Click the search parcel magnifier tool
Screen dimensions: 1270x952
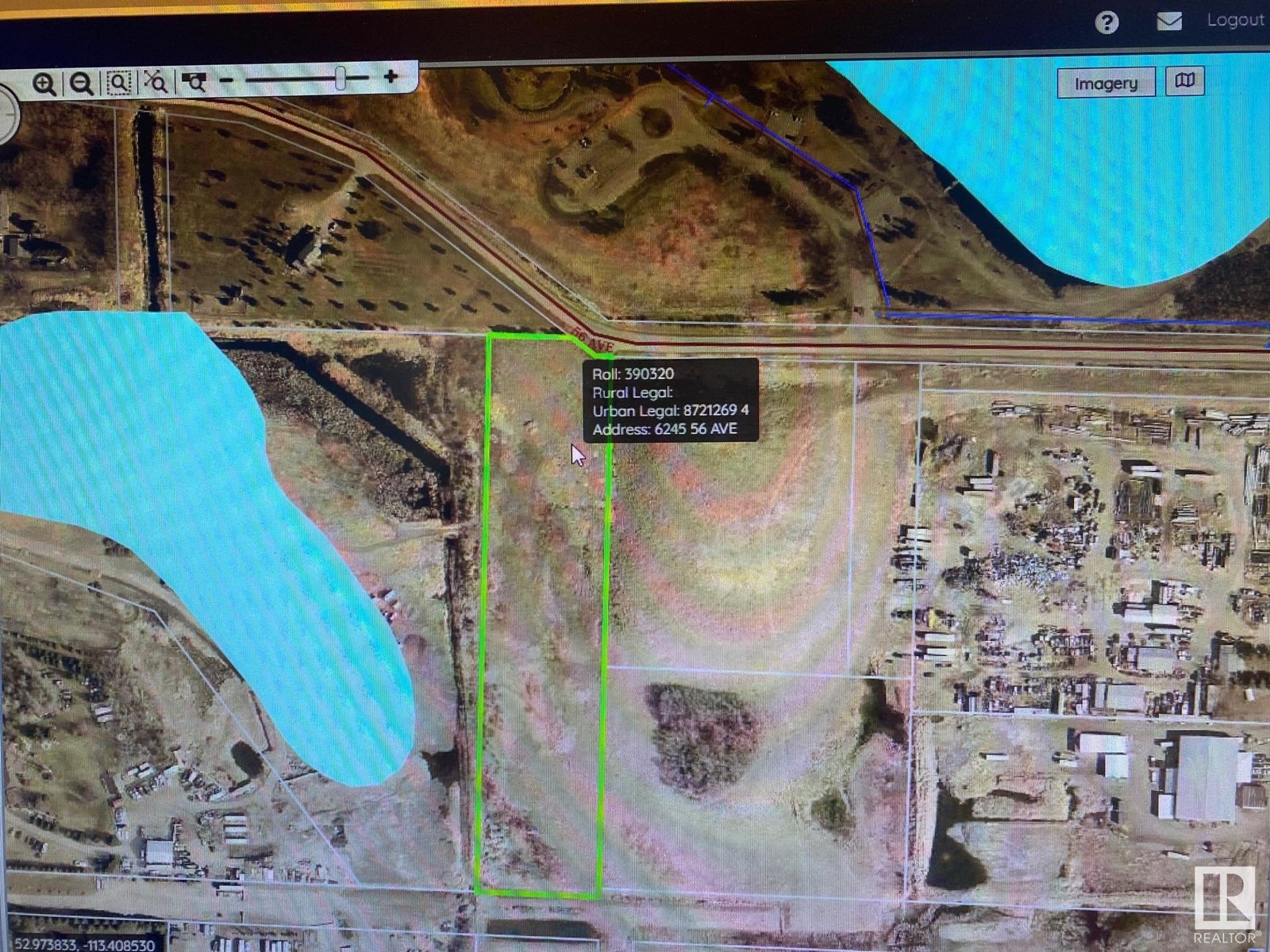[x=194, y=81]
